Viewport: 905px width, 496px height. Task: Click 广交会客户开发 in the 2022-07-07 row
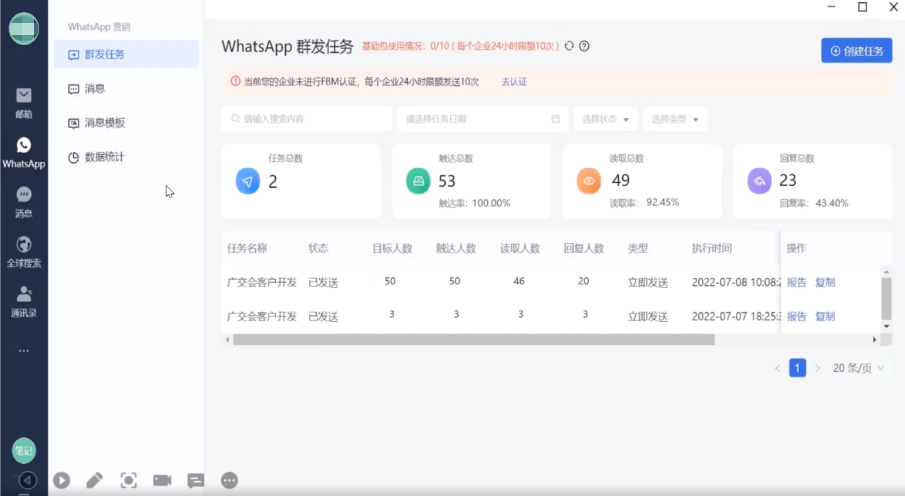261,316
